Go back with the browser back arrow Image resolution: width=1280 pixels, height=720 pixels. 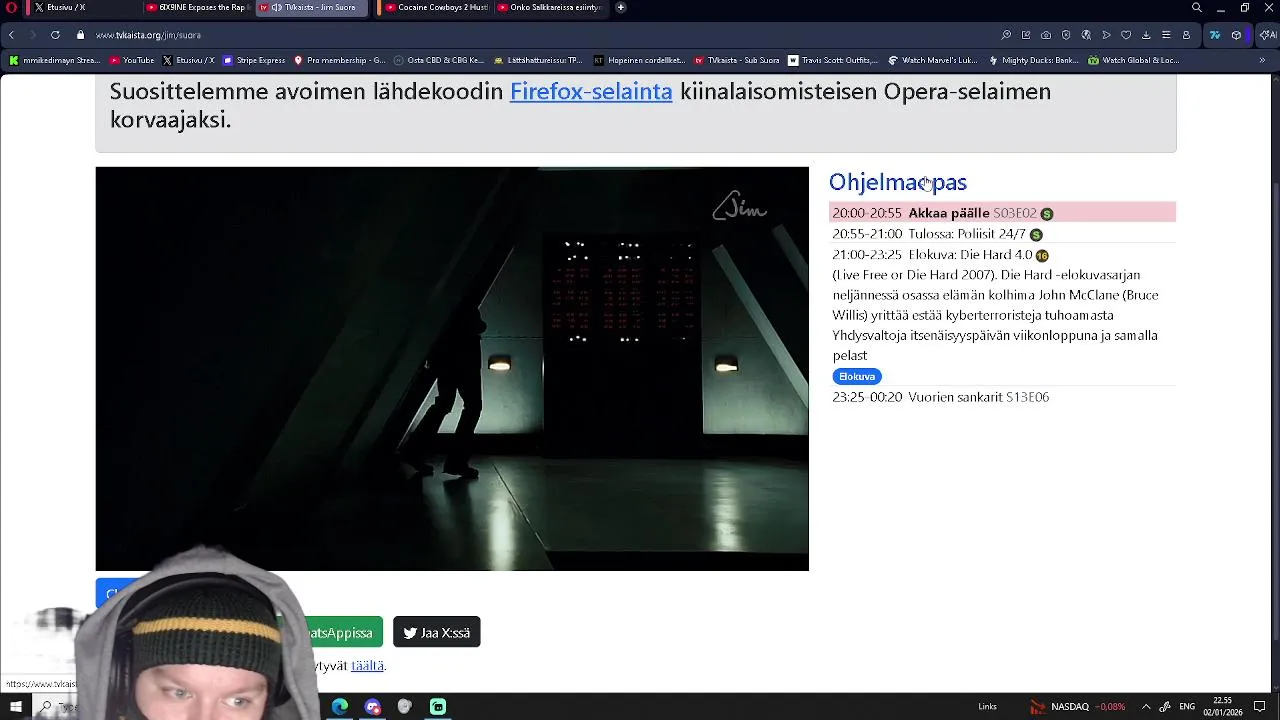(11, 35)
